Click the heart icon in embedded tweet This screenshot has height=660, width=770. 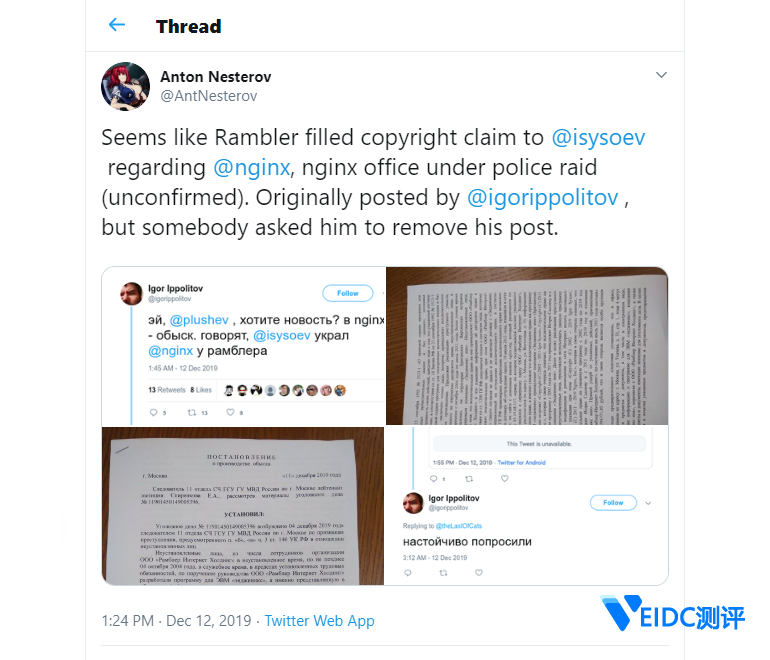(230, 412)
